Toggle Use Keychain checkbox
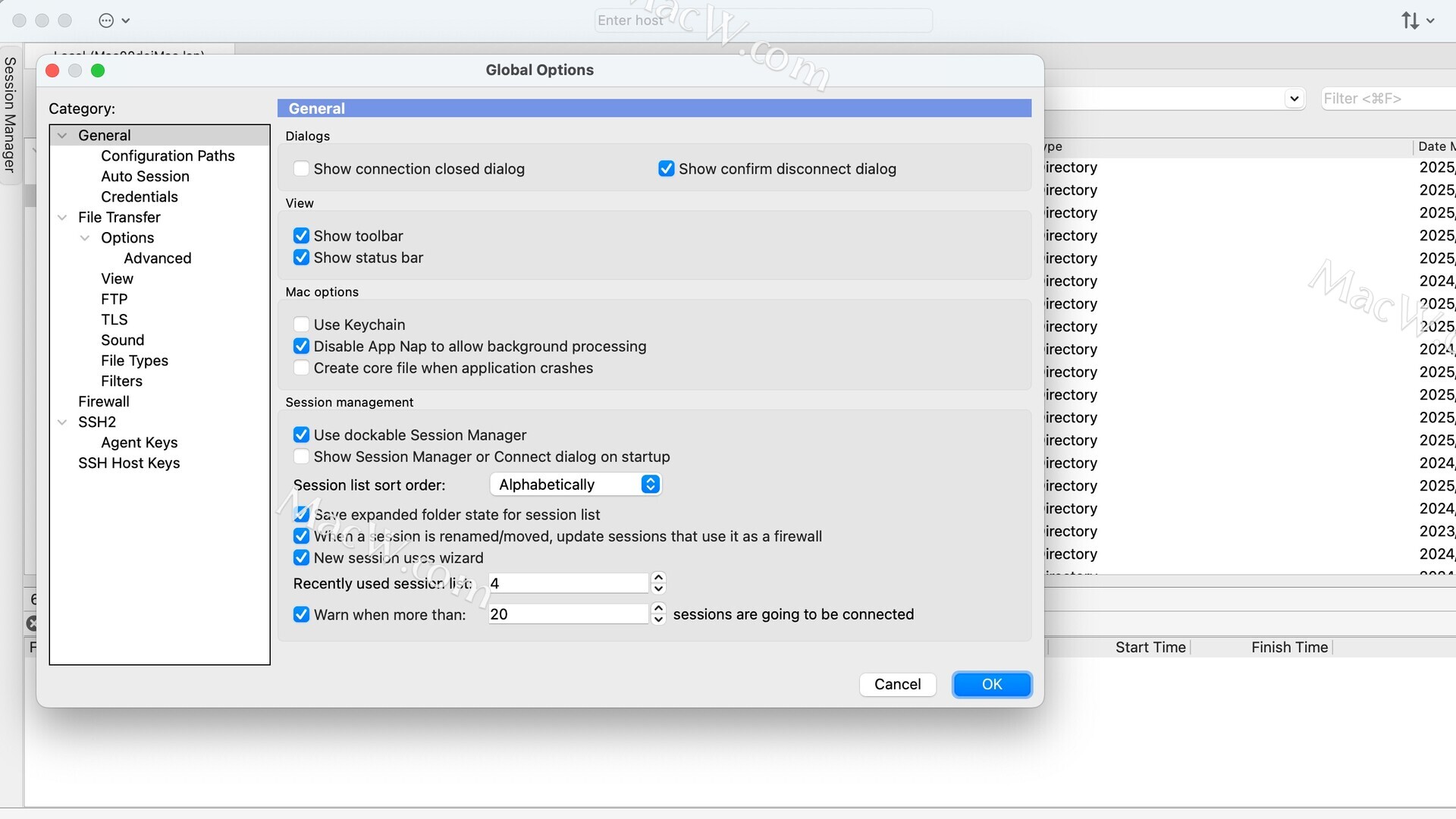Image resolution: width=1456 pixels, height=819 pixels. [x=301, y=325]
